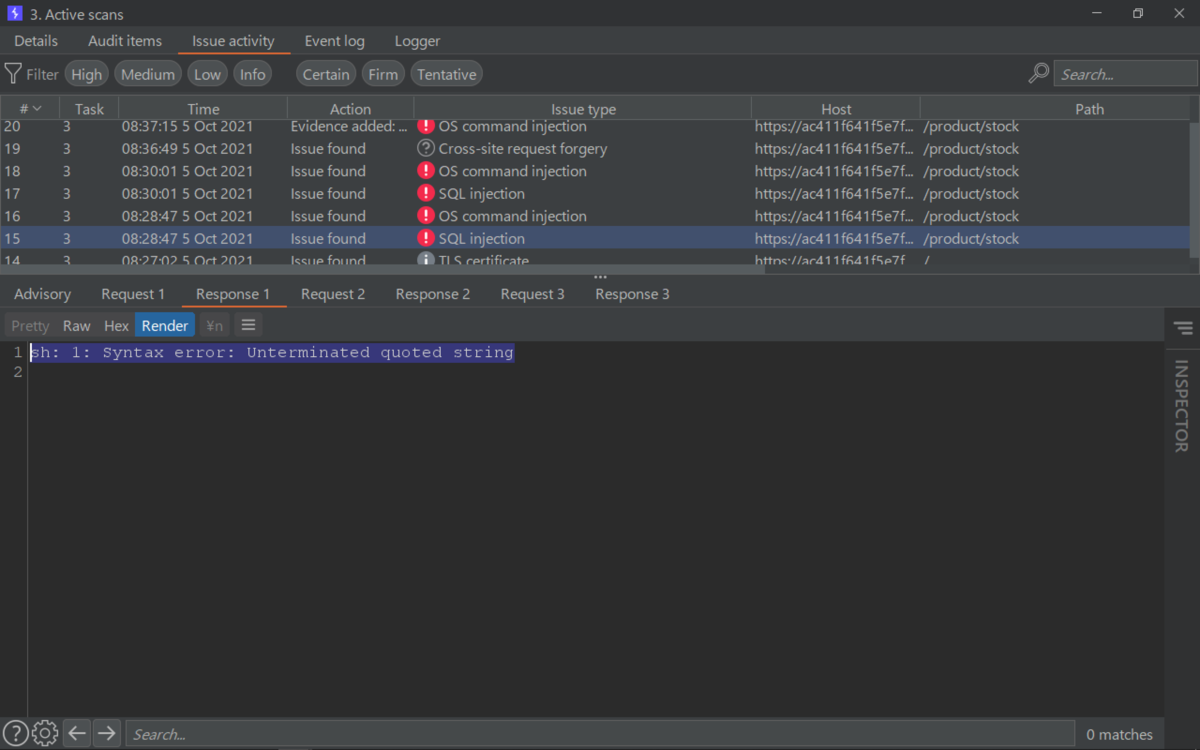This screenshot has height=750, width=1200.
Task: Toggle the Certain confidence filter
Action: click(x=326, y=74)
